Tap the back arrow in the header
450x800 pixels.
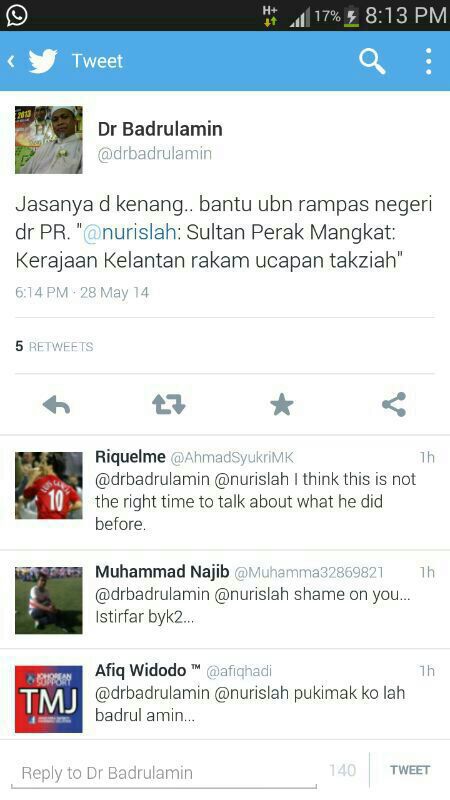11,61
